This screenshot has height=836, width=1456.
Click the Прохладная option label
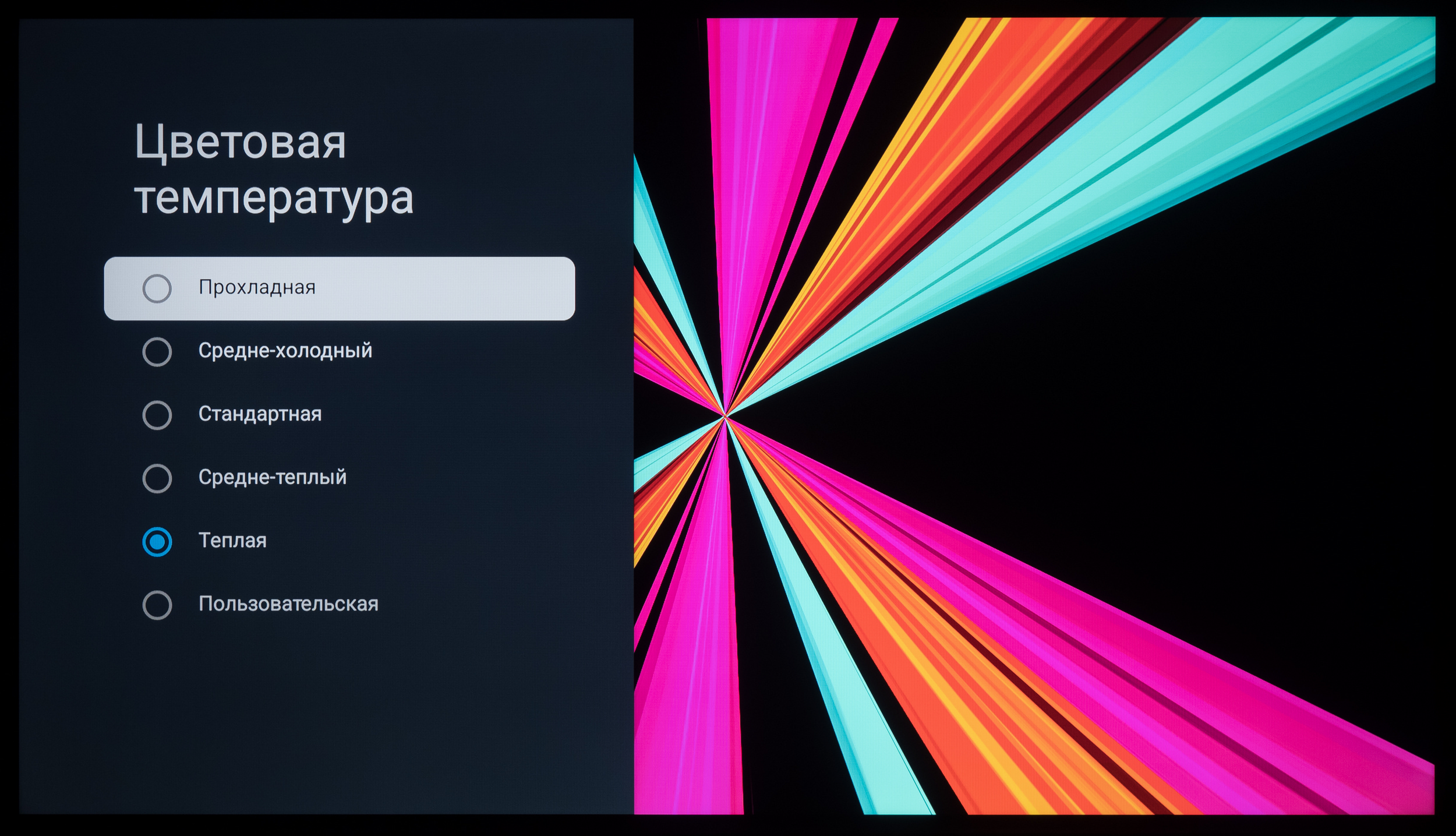pos(257,287)
